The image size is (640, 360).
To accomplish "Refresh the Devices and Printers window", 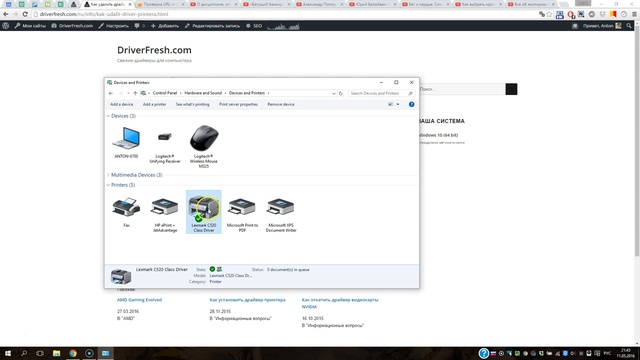I will point(340,93).
